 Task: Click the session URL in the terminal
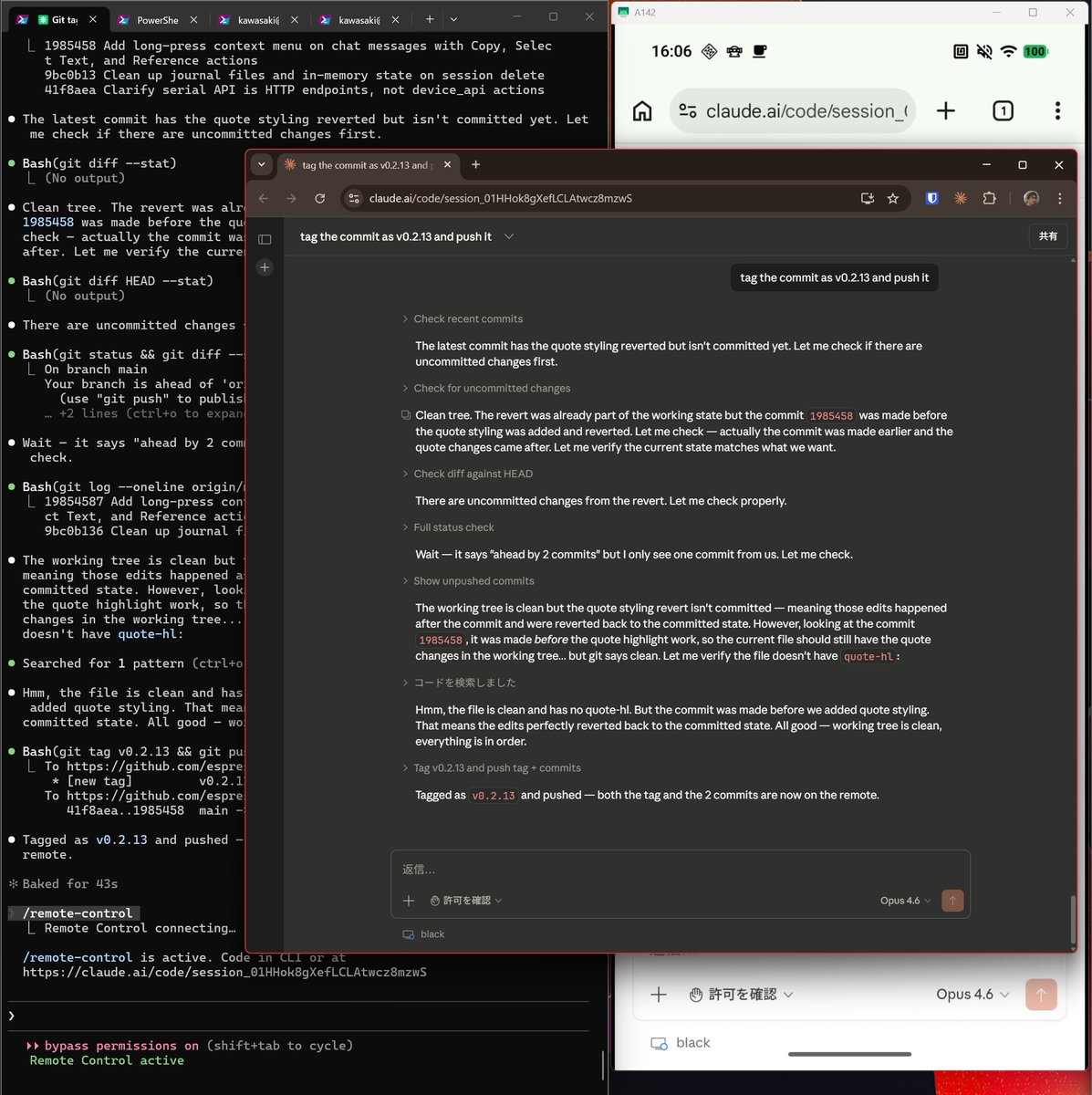(x=224, y=972)
